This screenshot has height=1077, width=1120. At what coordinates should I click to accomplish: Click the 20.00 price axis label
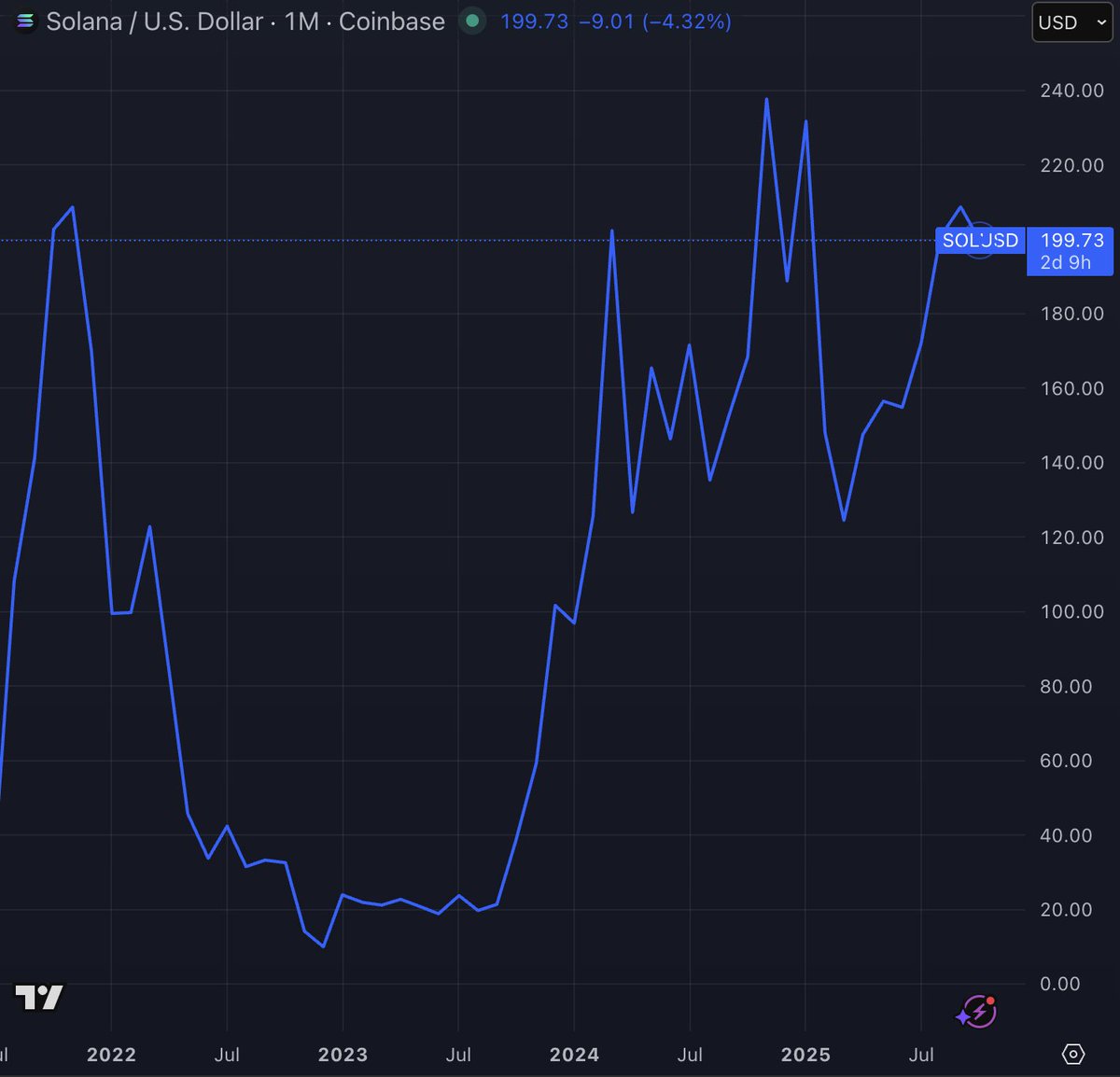1066,909
